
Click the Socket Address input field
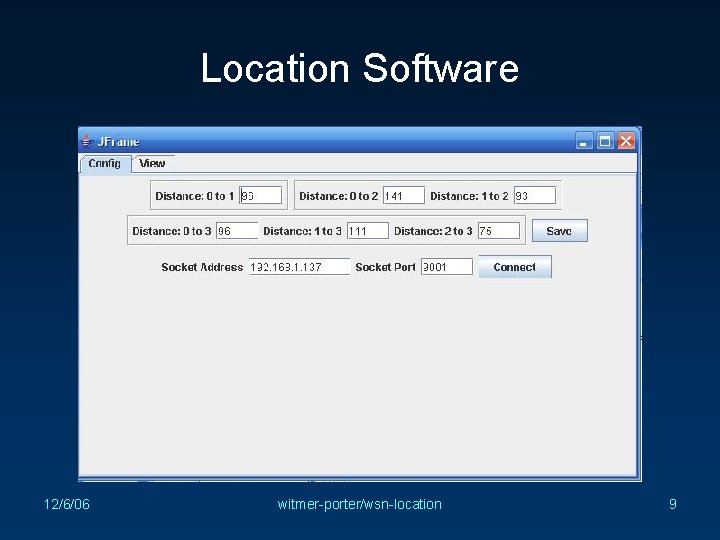click(x=299, y=267)
